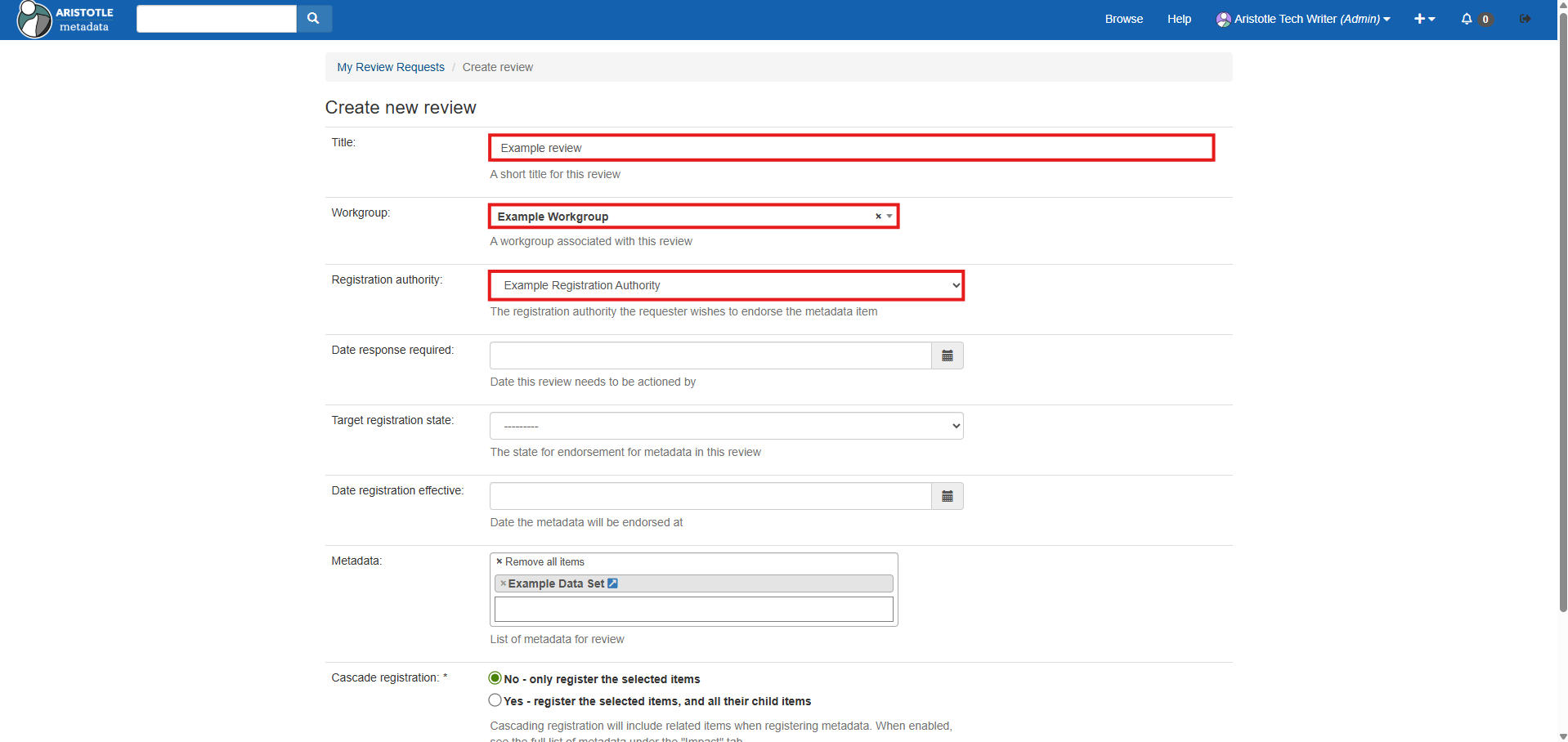Open calendar for Date response required
Screen dimensions: 1568x742
pos(947,355)
